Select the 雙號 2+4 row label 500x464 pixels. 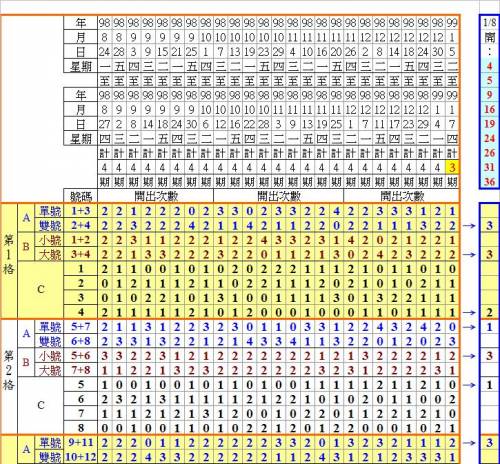66,226
